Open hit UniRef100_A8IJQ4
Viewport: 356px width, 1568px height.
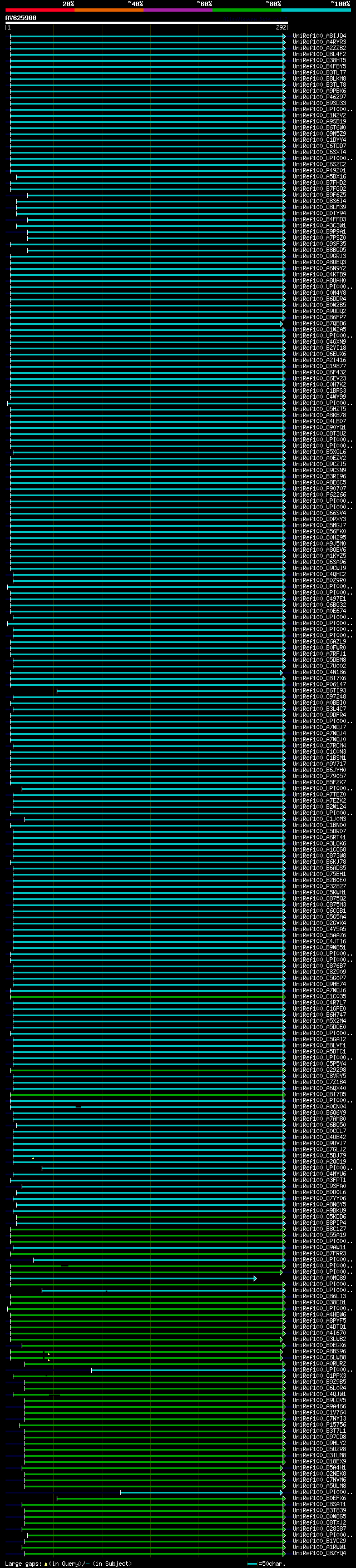click(x=319, y=36)
